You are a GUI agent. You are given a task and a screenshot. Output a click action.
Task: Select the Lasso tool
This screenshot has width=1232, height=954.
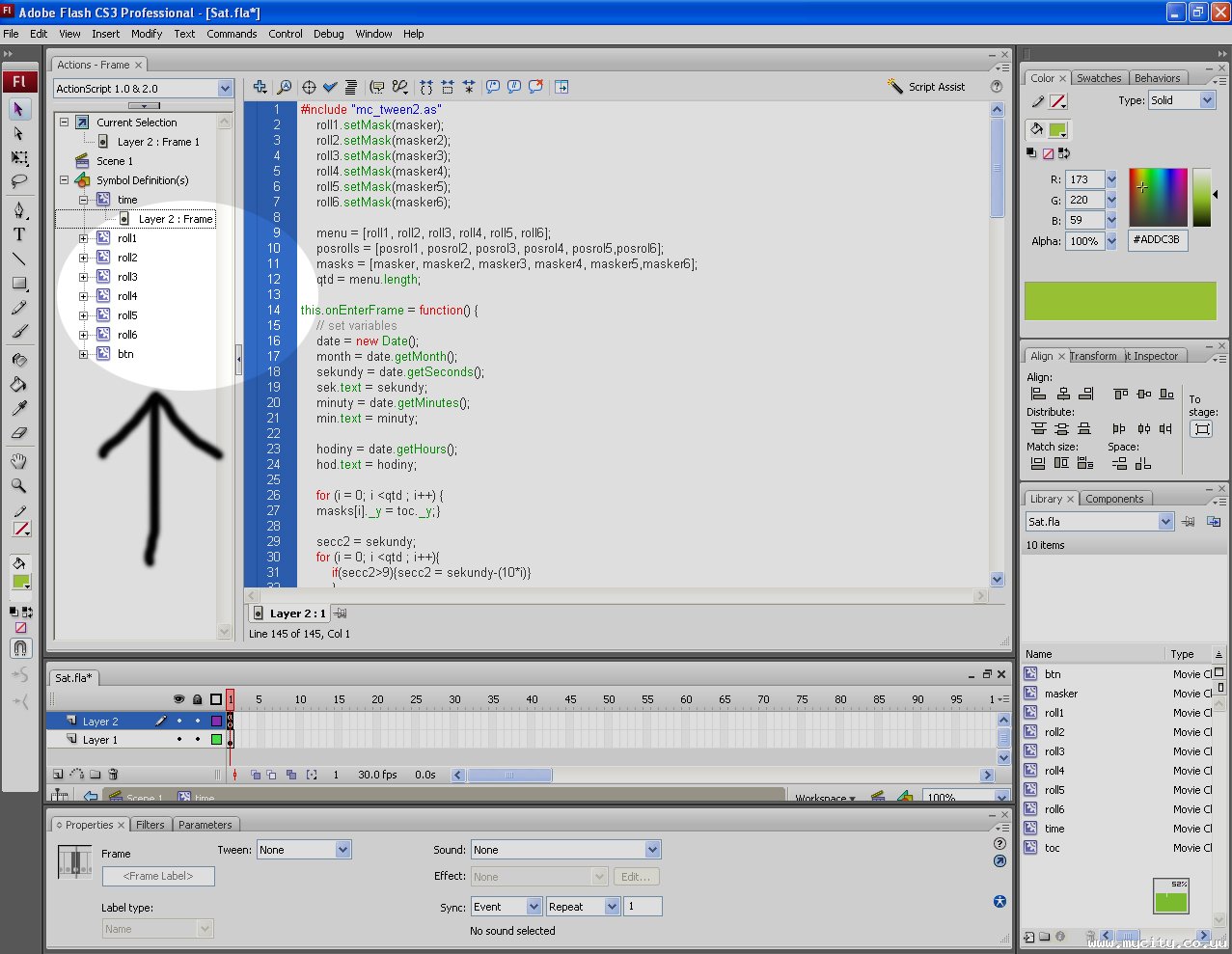click(18, 181)
